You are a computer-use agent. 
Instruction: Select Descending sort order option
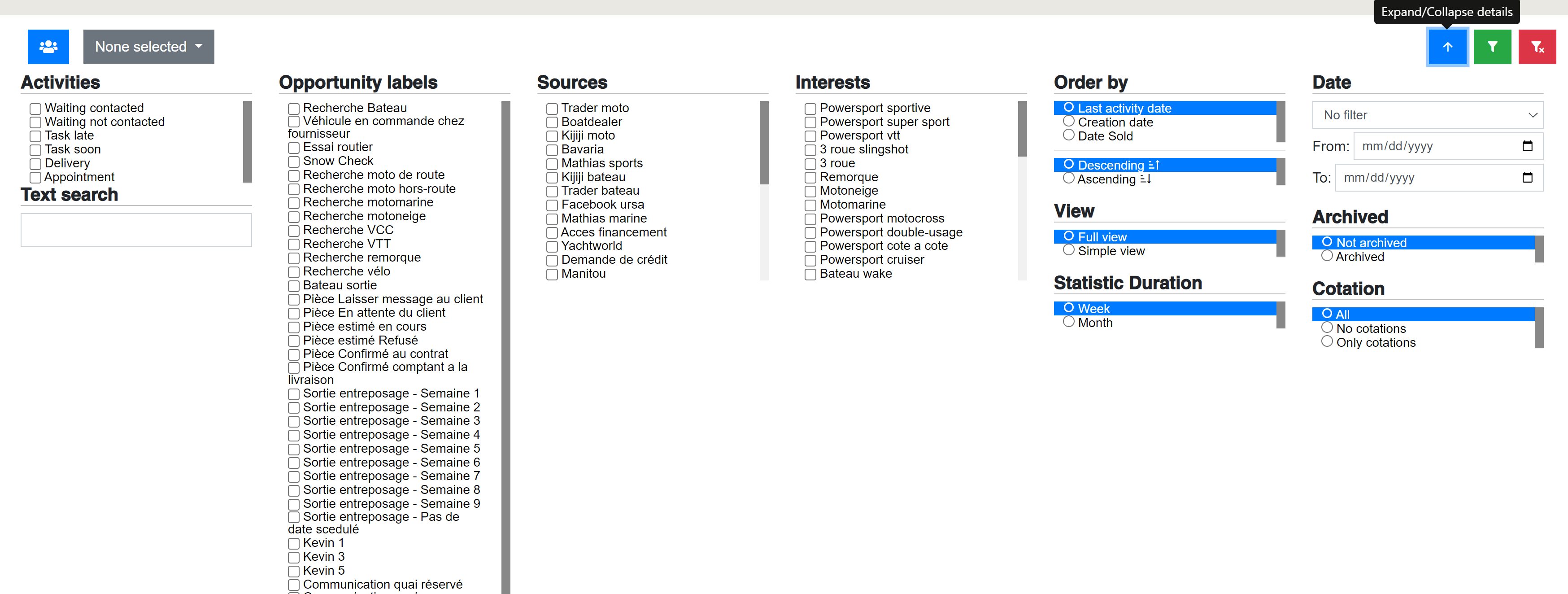(1069, 164)
